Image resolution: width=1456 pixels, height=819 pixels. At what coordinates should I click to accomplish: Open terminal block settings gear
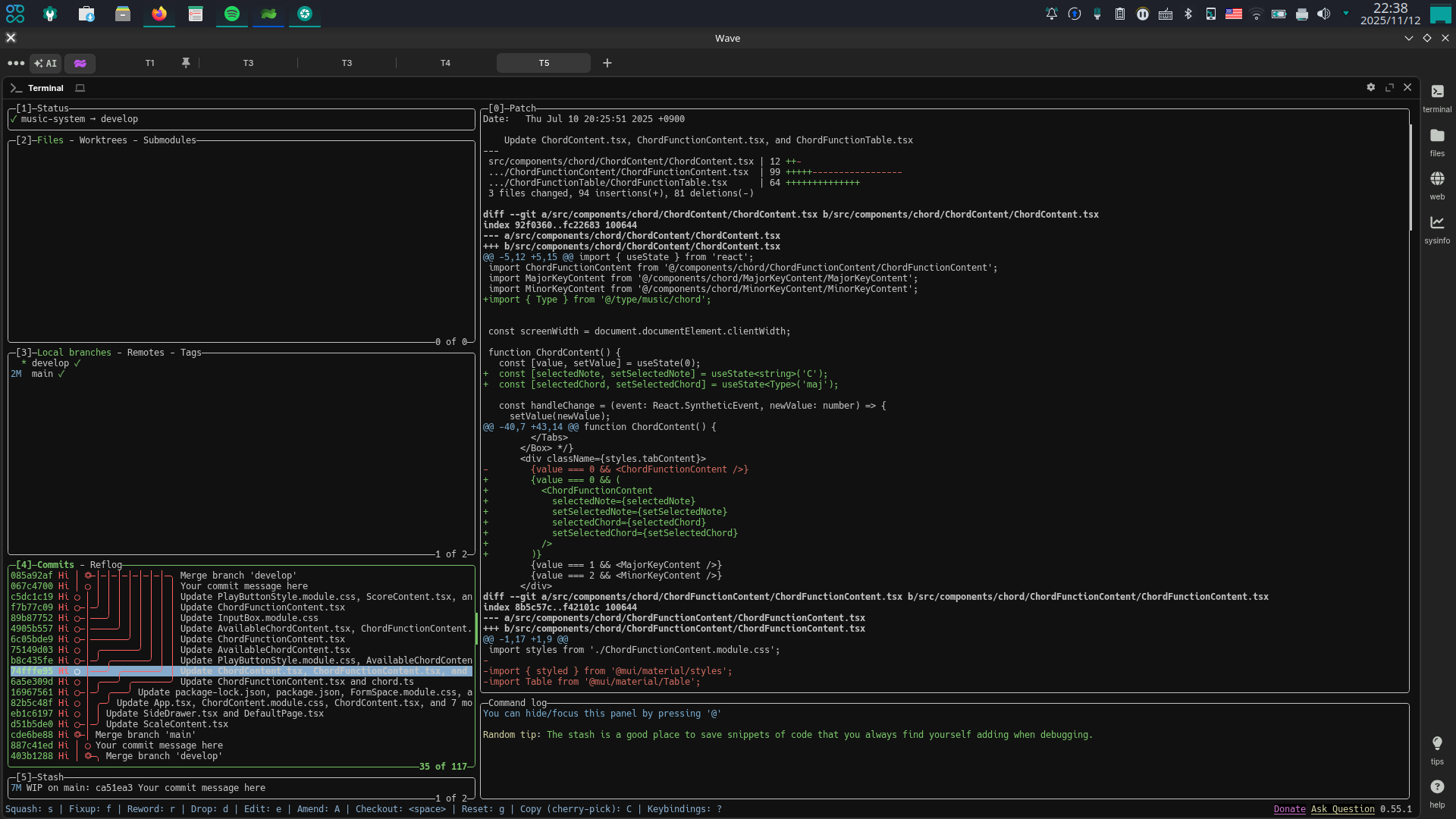1371,88
